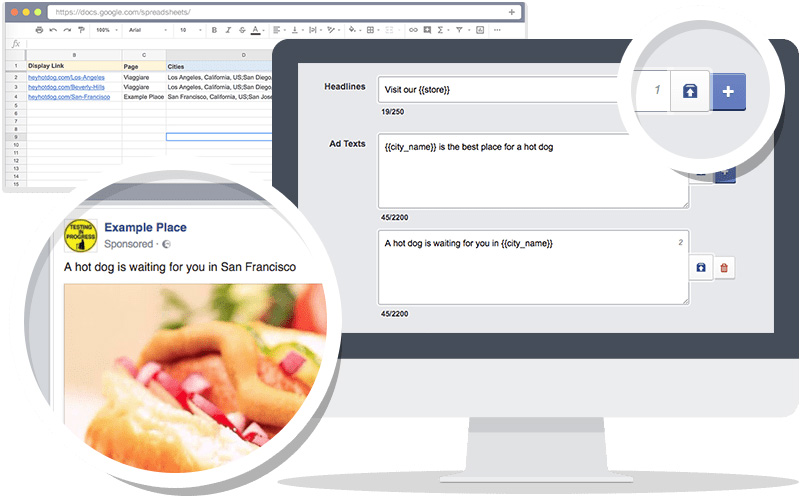Select row header 1
800x500 pixels.
[16, 66]
